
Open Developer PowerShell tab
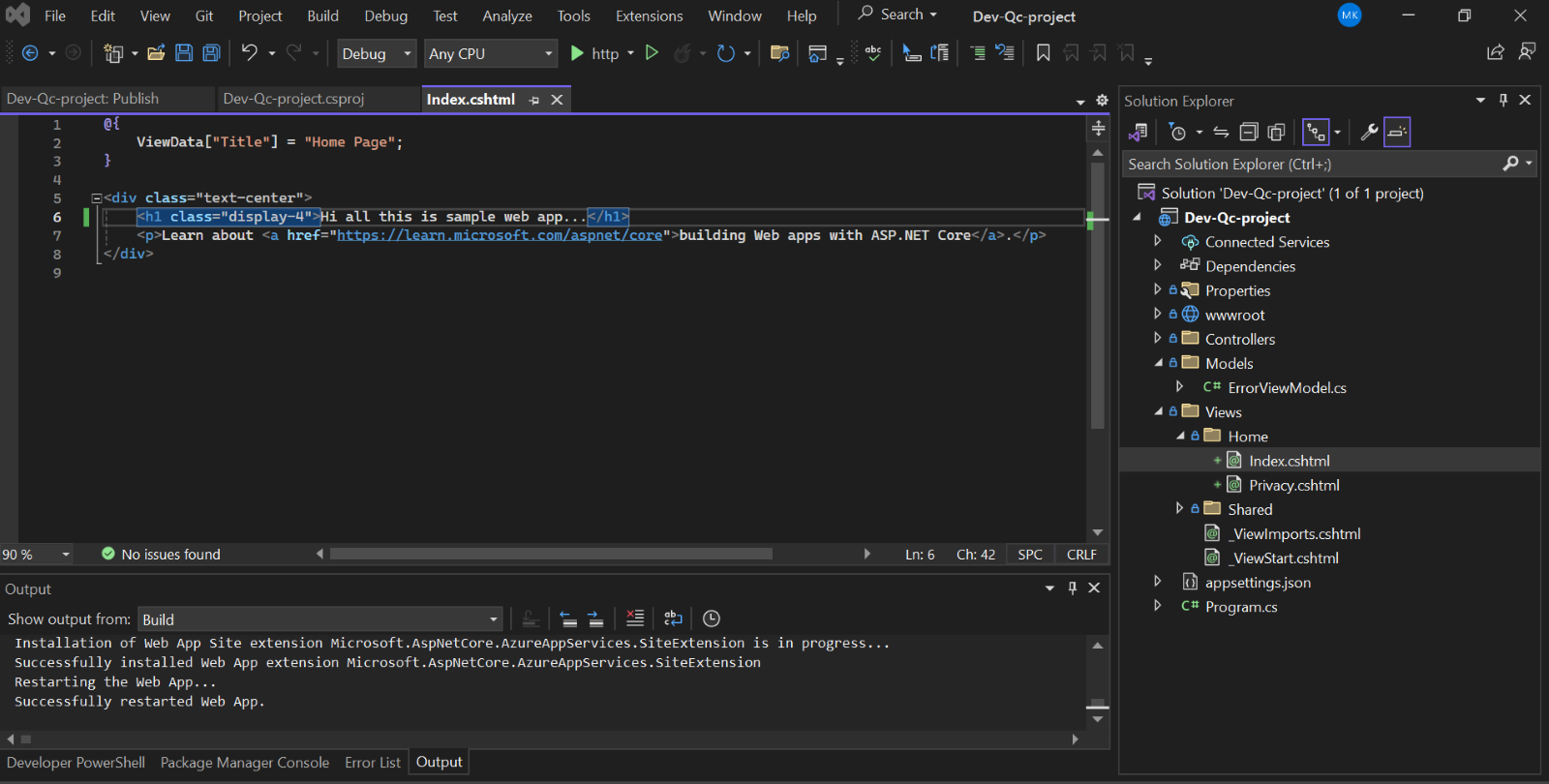(x=76, y=763)
